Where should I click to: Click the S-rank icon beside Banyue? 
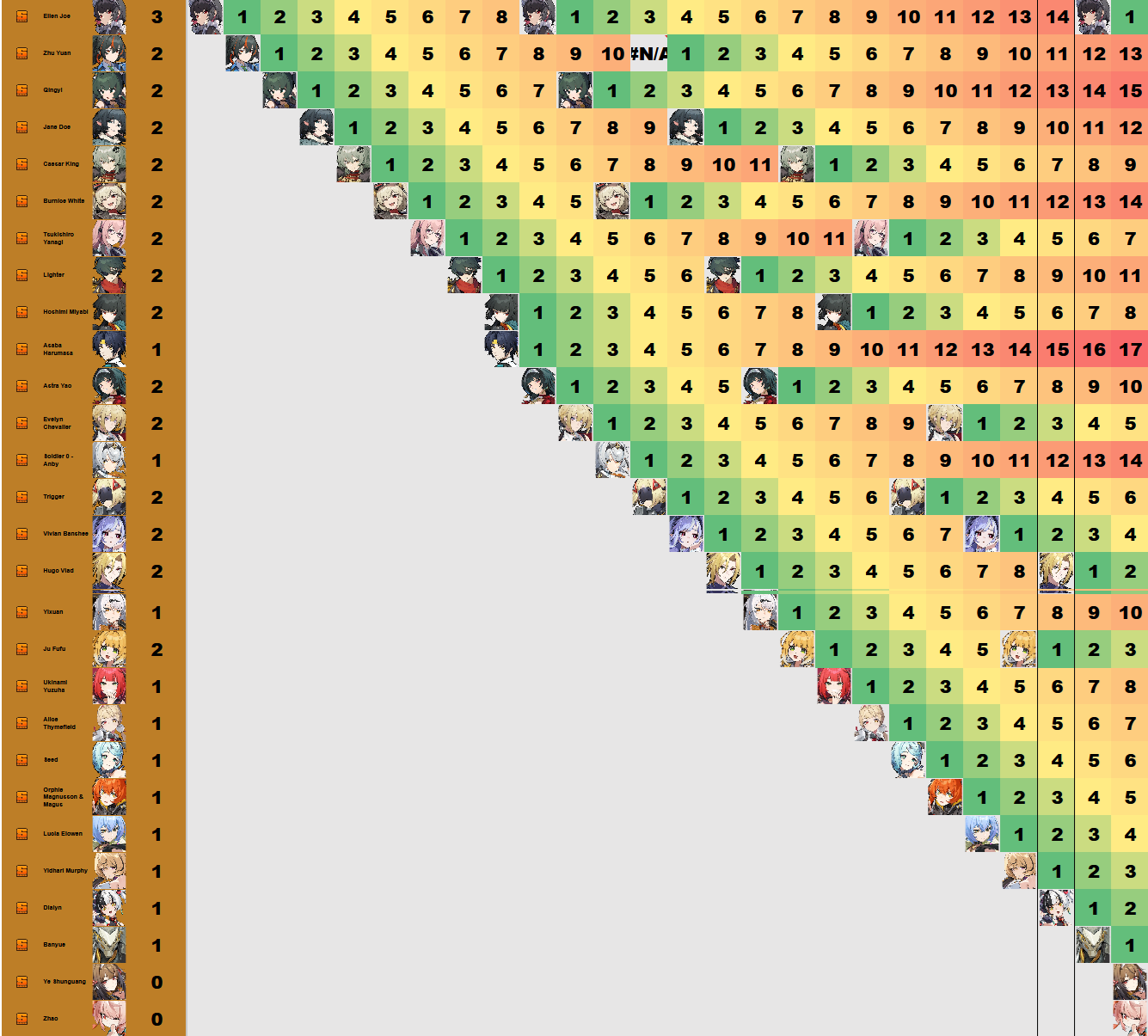coord(22,945)
